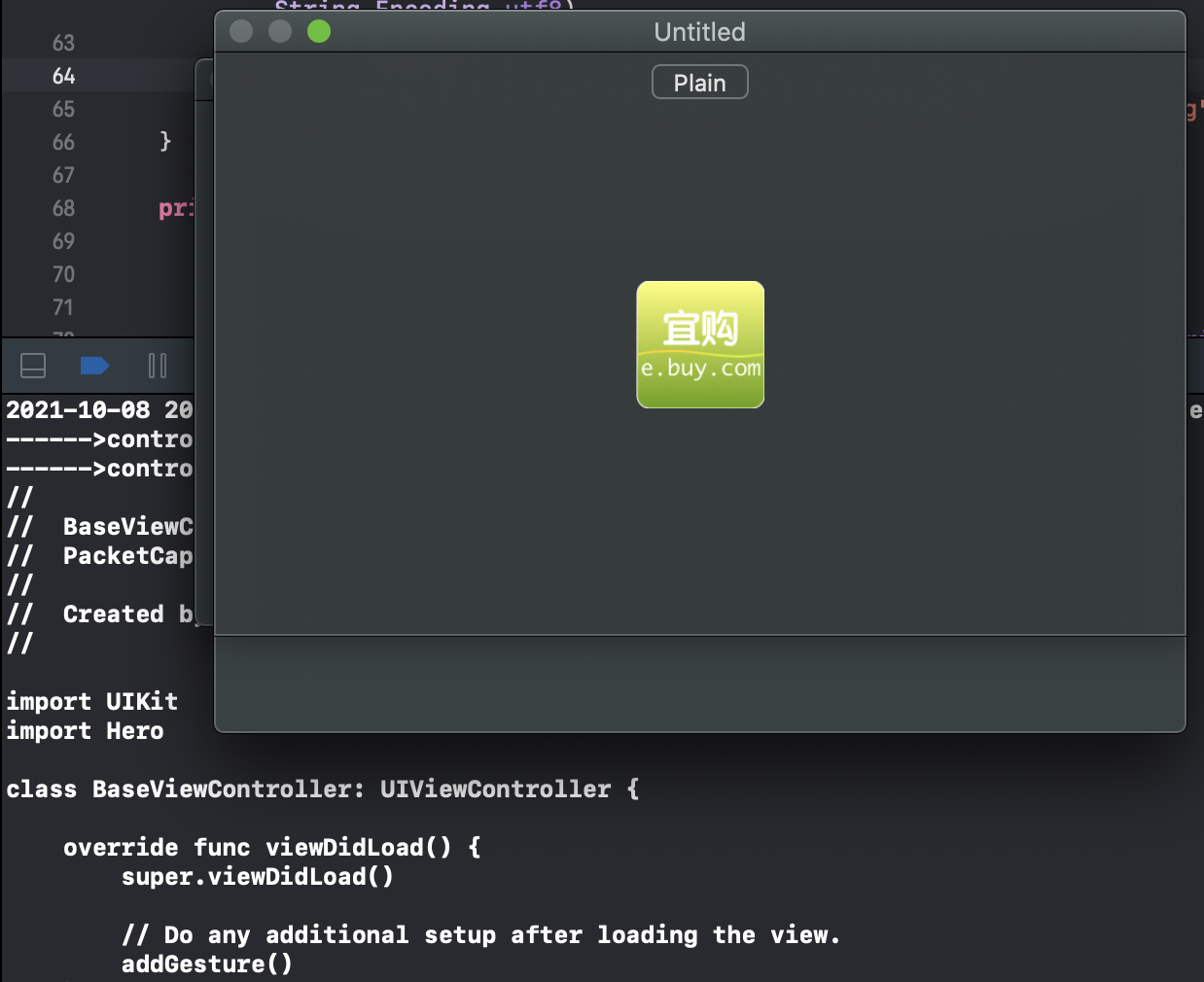Click 'override func viewDidLoad() {' console line
This screenshot has width=1204, height=982.
click(x=272, y=848)
